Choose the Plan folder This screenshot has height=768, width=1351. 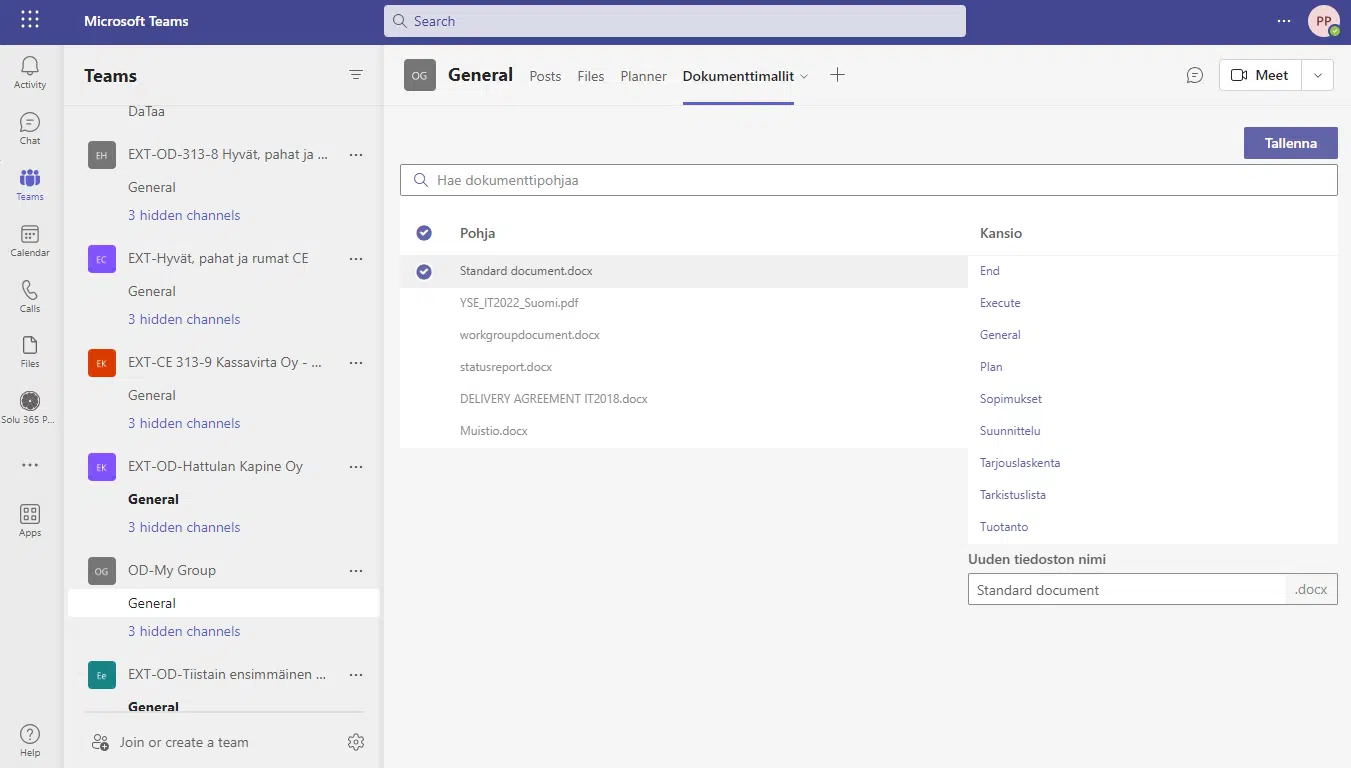[x=991, y=367]
